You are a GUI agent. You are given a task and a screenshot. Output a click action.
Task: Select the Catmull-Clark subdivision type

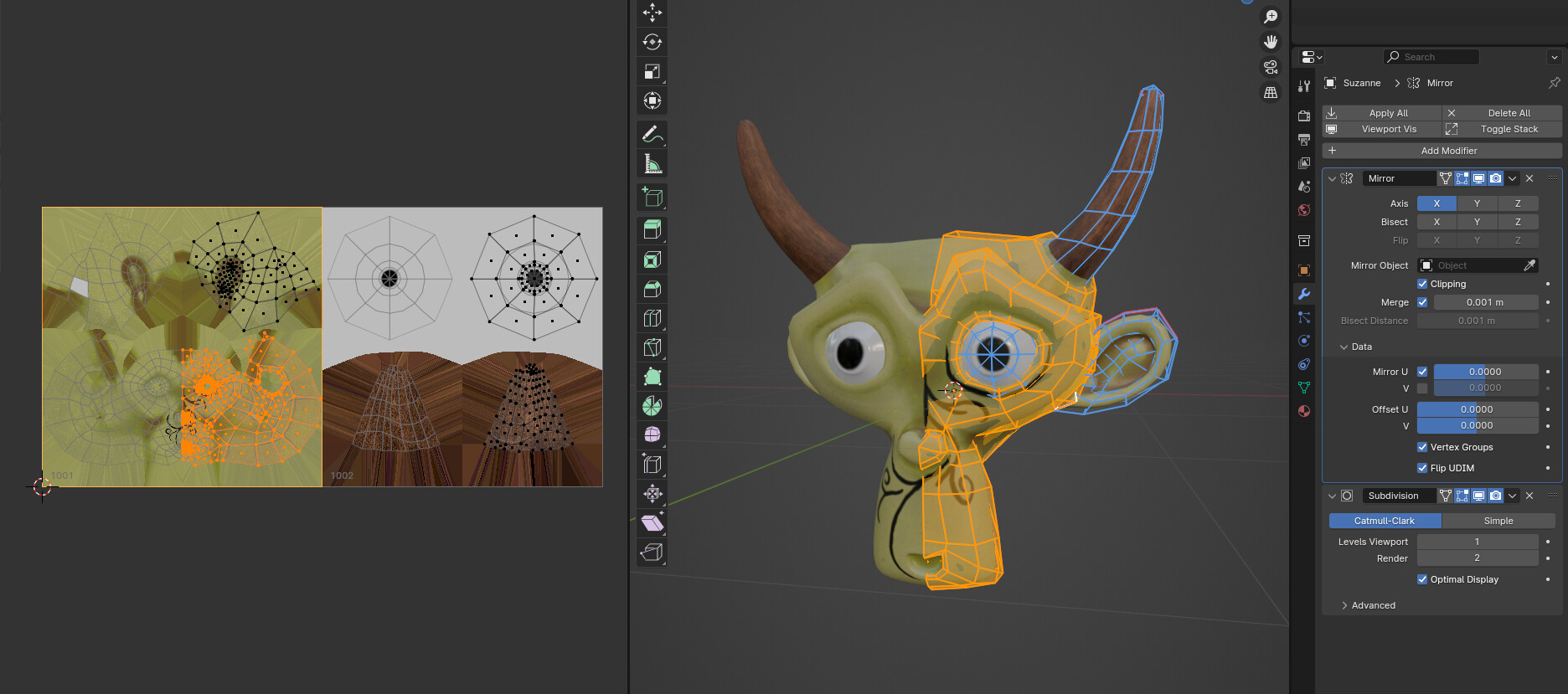1385,521
